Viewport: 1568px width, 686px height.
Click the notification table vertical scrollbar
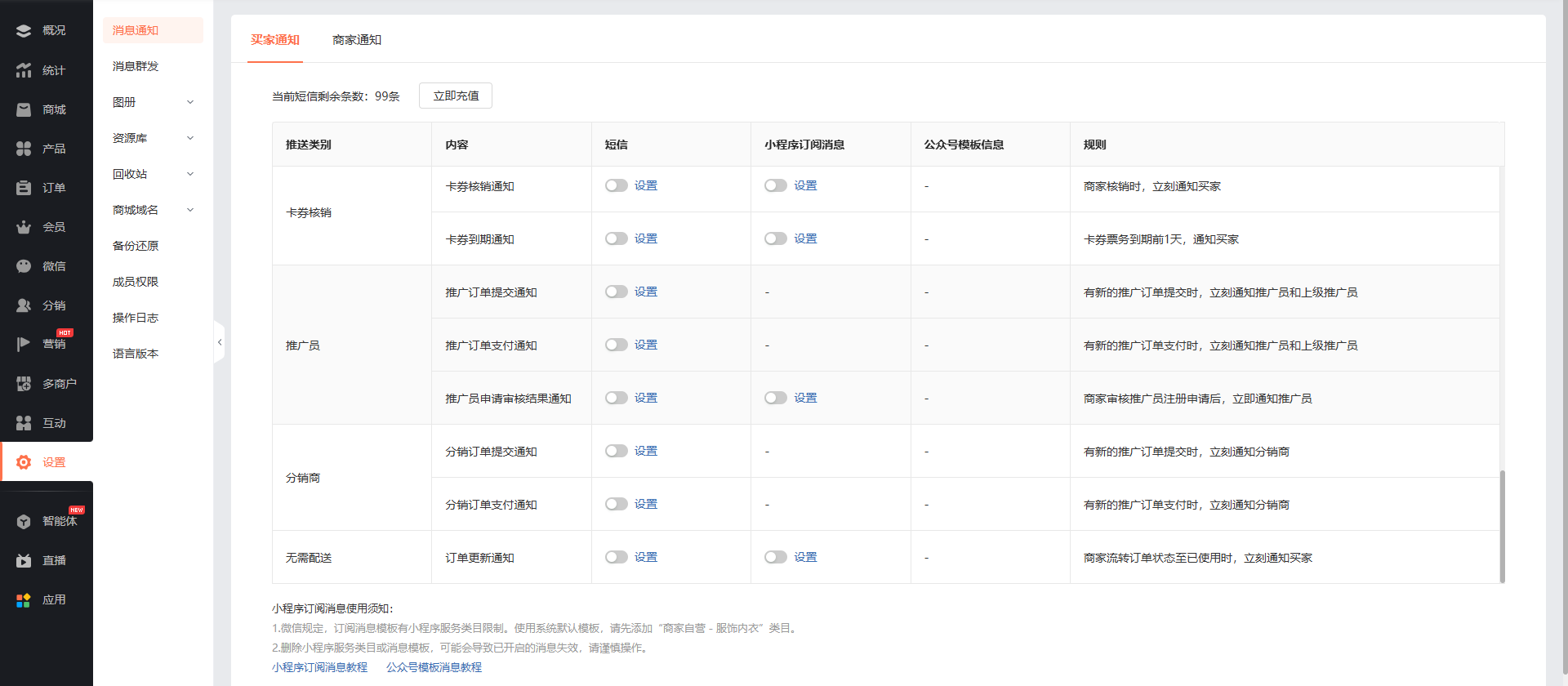(x=1502, y=526)
